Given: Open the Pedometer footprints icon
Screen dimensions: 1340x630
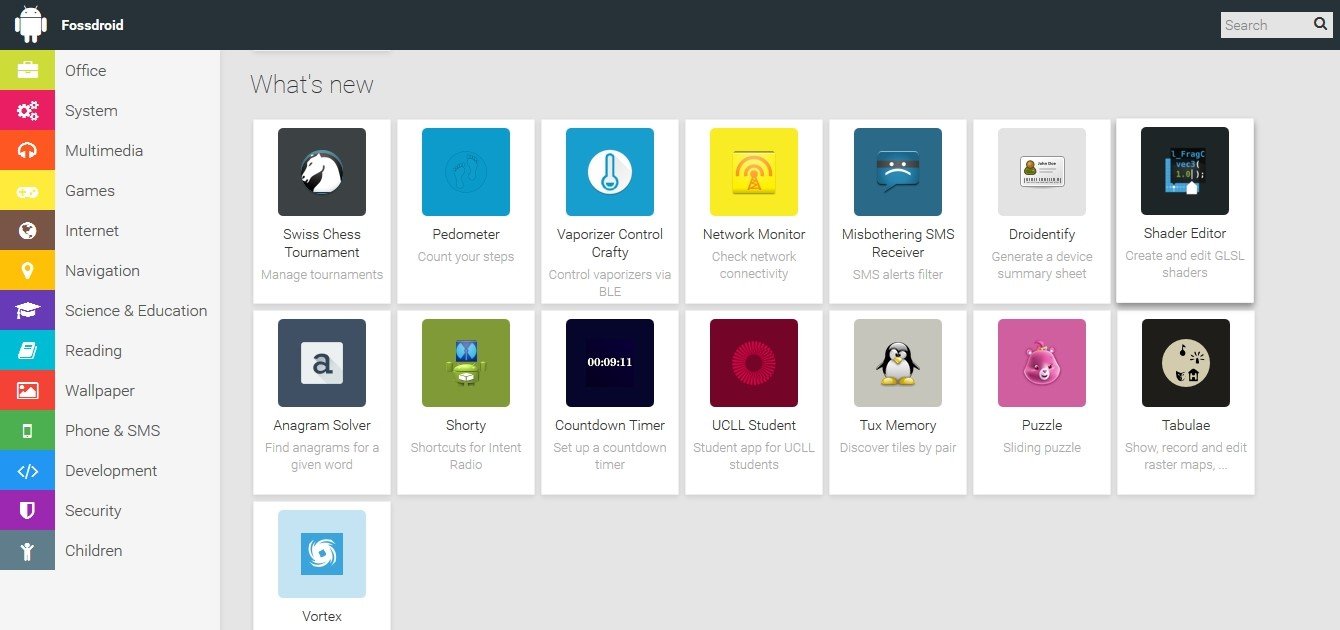Looking at the screenshot, I should coord(466,172).
